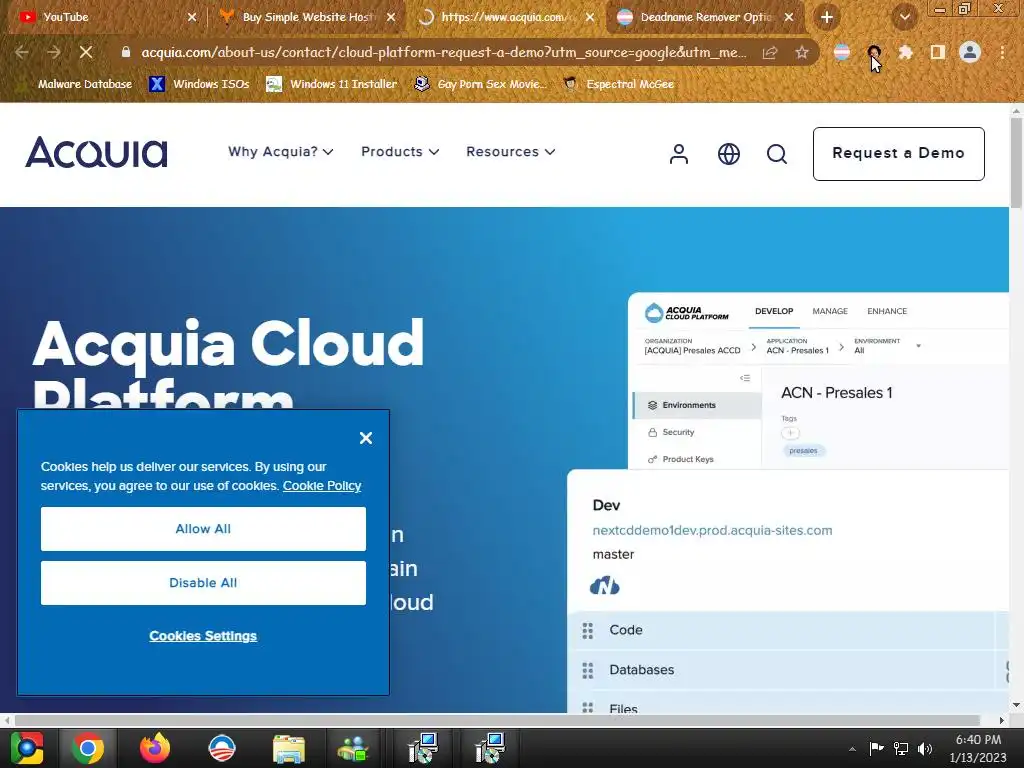Click Allow All cookies
Screen dimensions: 1024x768
(x=203, y=529)
